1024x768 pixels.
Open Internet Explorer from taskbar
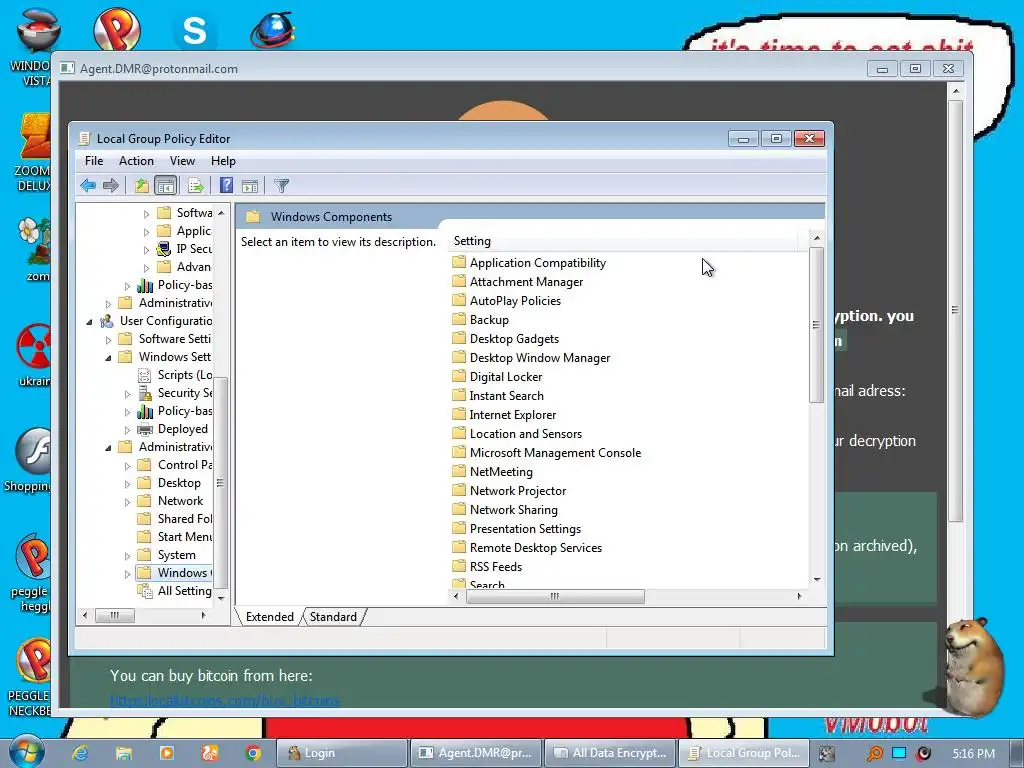tap(80, 753)
